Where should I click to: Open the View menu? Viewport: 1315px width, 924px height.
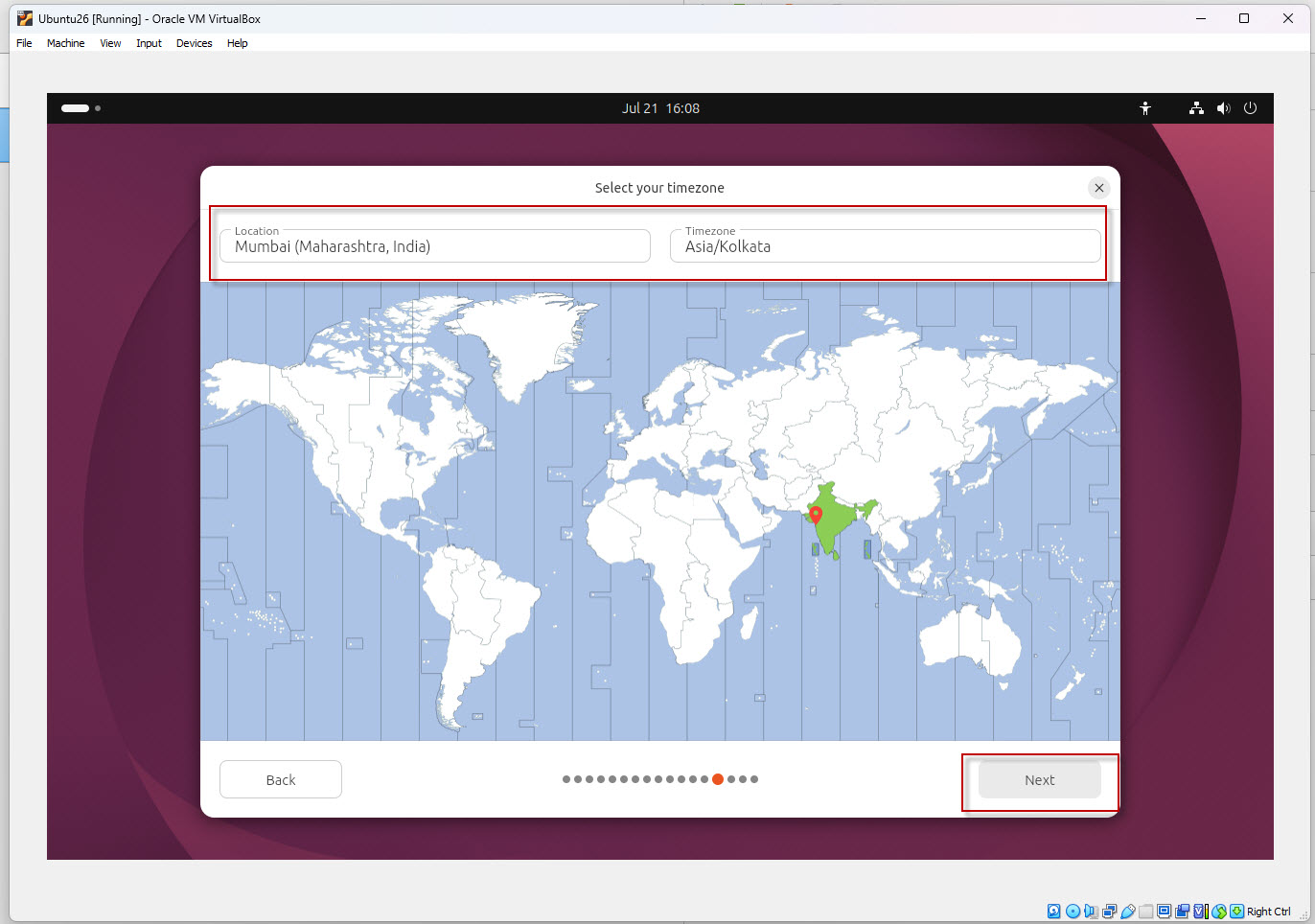point(110,43)
